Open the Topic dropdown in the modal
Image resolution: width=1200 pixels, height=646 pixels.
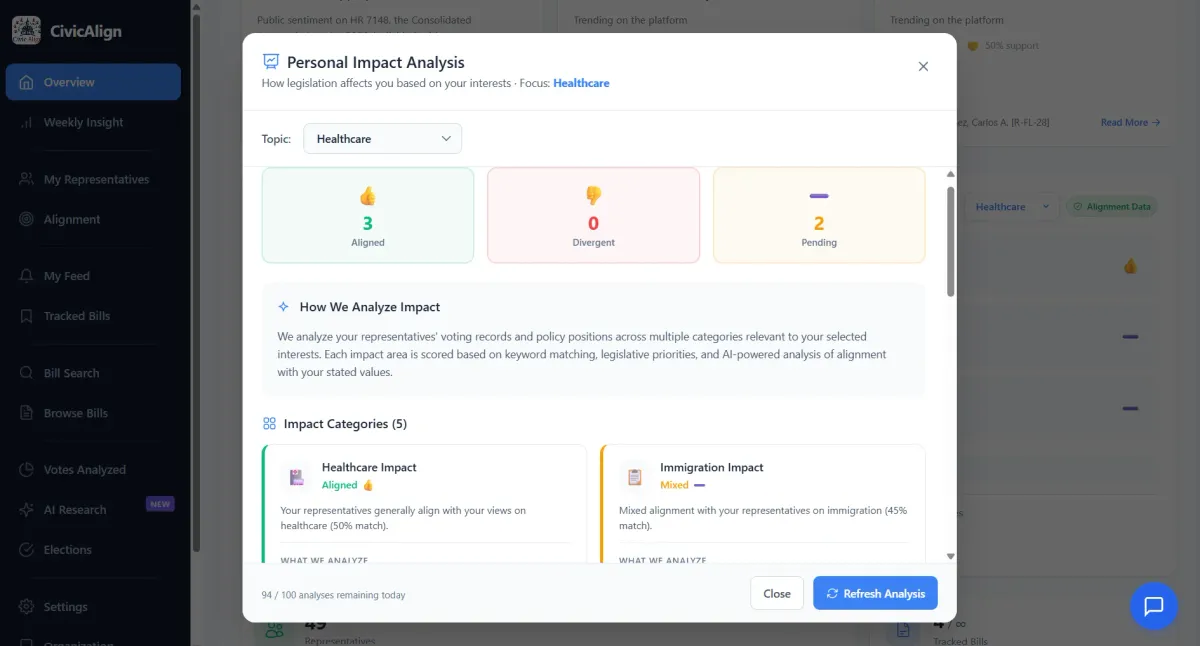(381, 138)
